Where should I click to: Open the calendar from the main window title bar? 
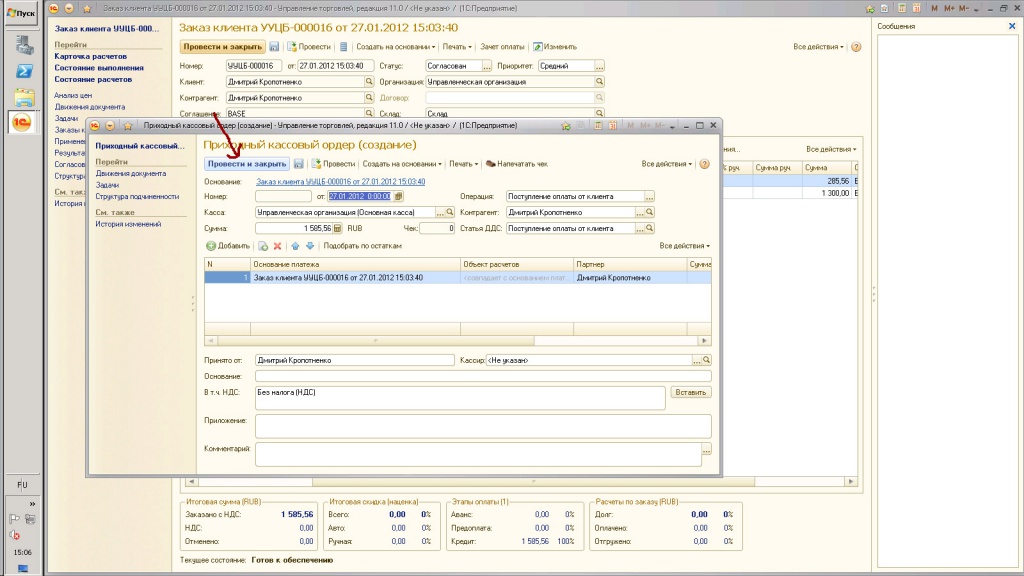(x=917, y=8)
